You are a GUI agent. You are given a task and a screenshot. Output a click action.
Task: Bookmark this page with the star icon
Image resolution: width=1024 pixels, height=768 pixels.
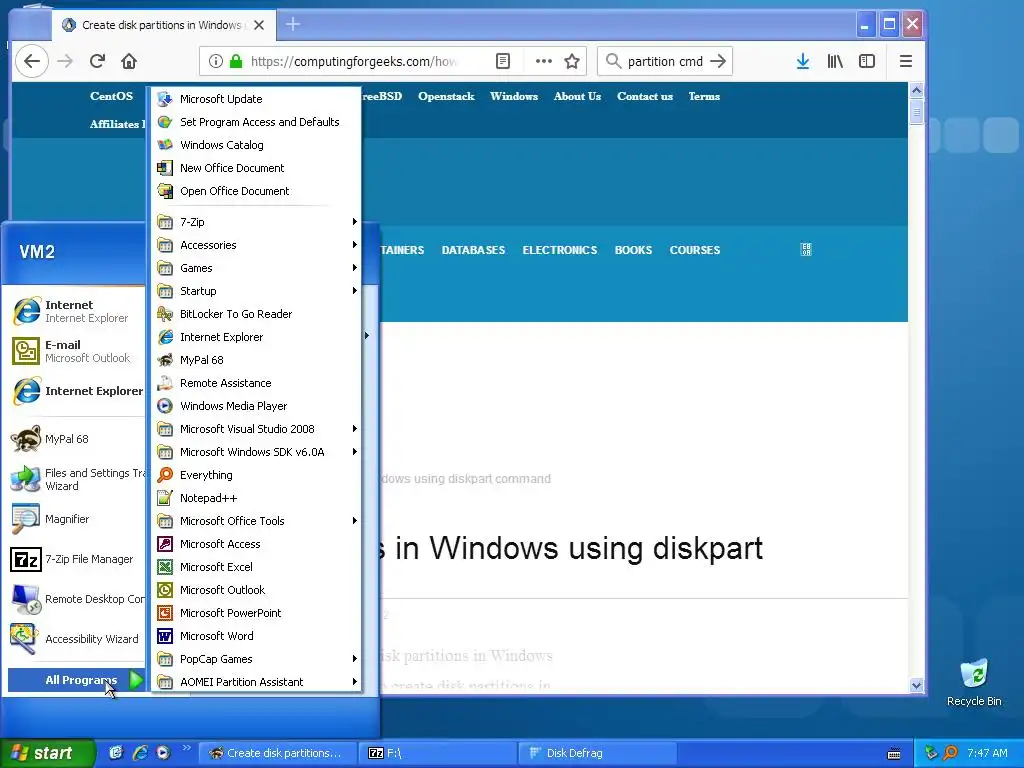(572, 61)
